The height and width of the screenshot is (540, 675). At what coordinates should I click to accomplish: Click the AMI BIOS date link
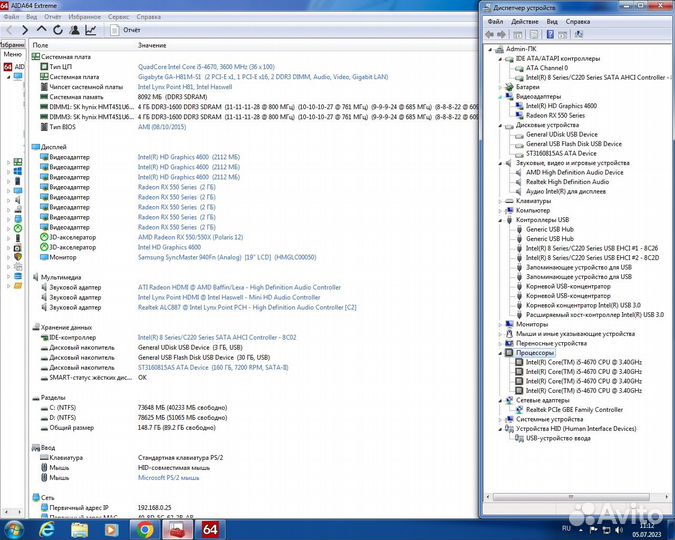pos(162,127)
